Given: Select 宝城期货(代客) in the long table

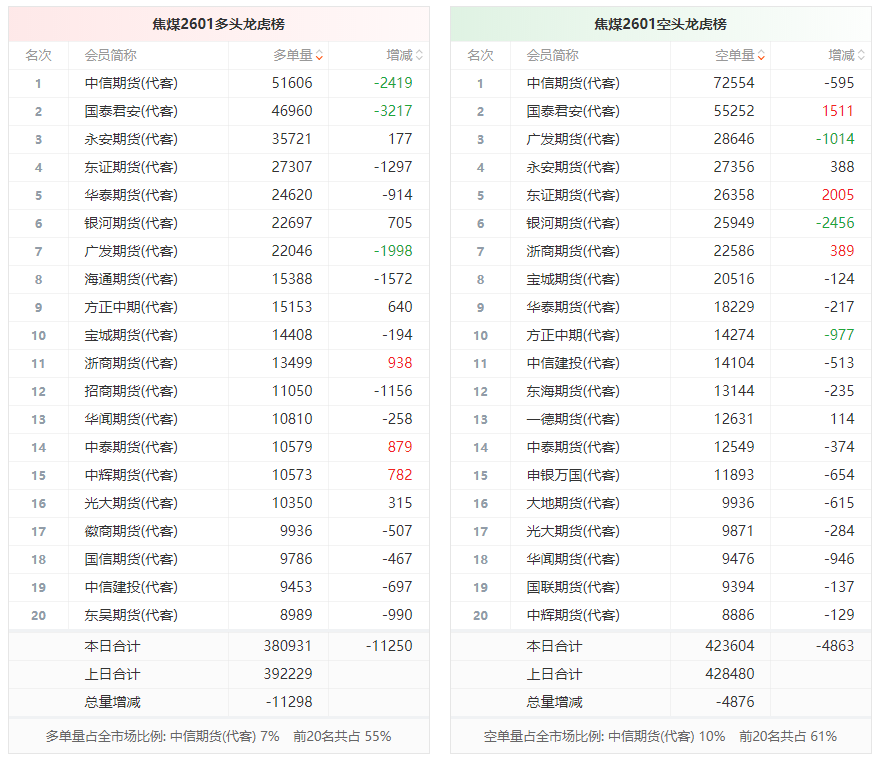Looking at the screenshot, I should [131, 335].
